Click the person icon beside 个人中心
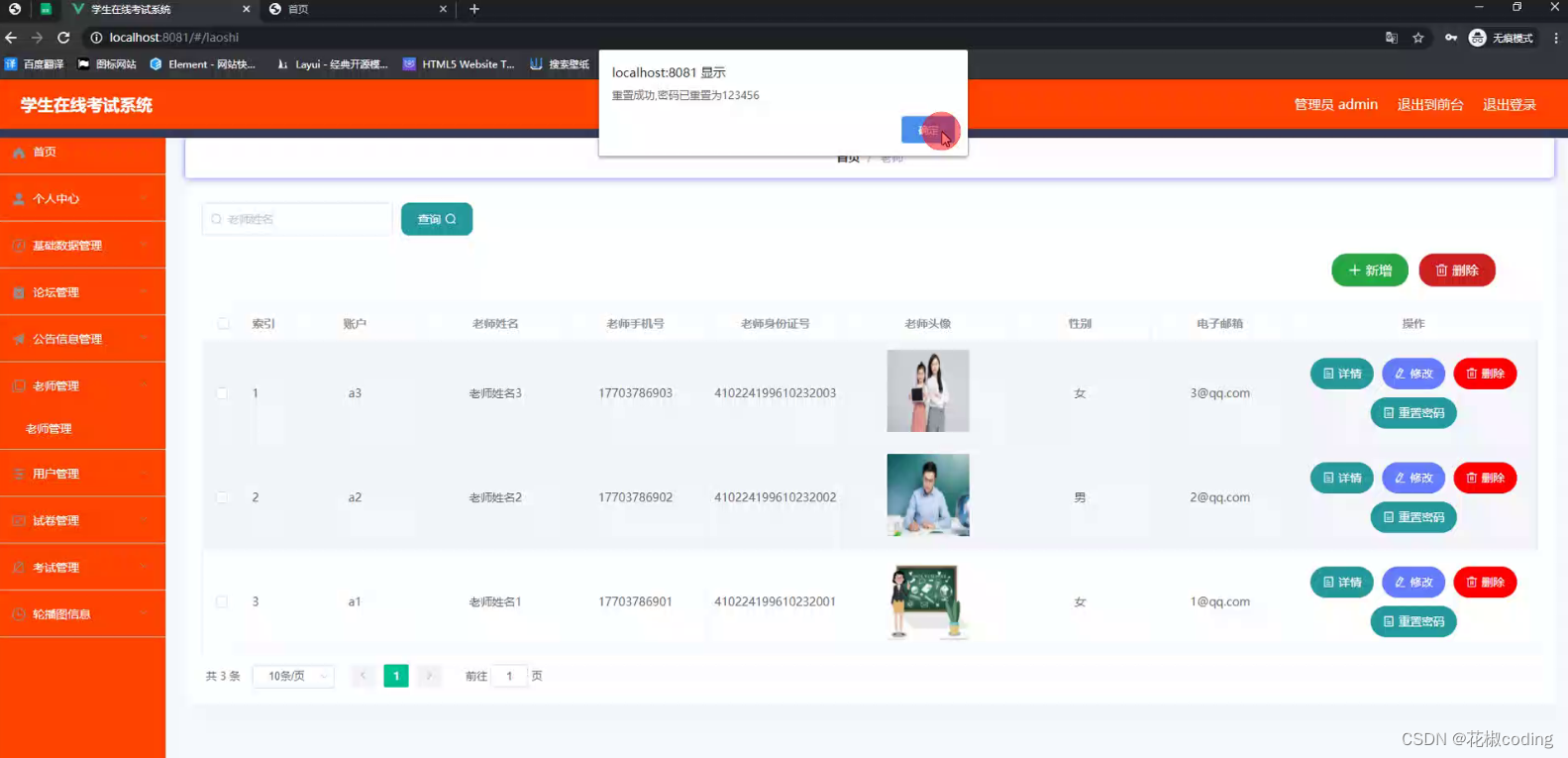Screen dimensions: 1568x758 coord(19,198)
